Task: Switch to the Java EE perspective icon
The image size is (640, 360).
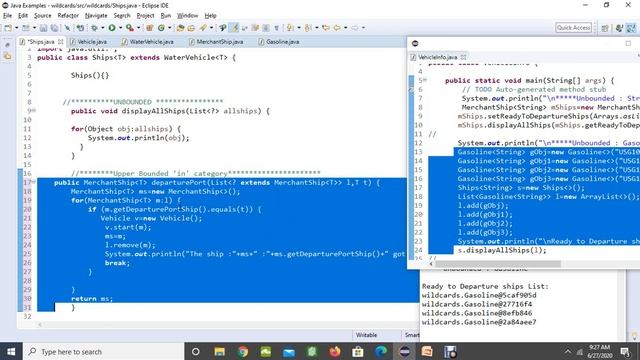Action: (x=619, y=28)
